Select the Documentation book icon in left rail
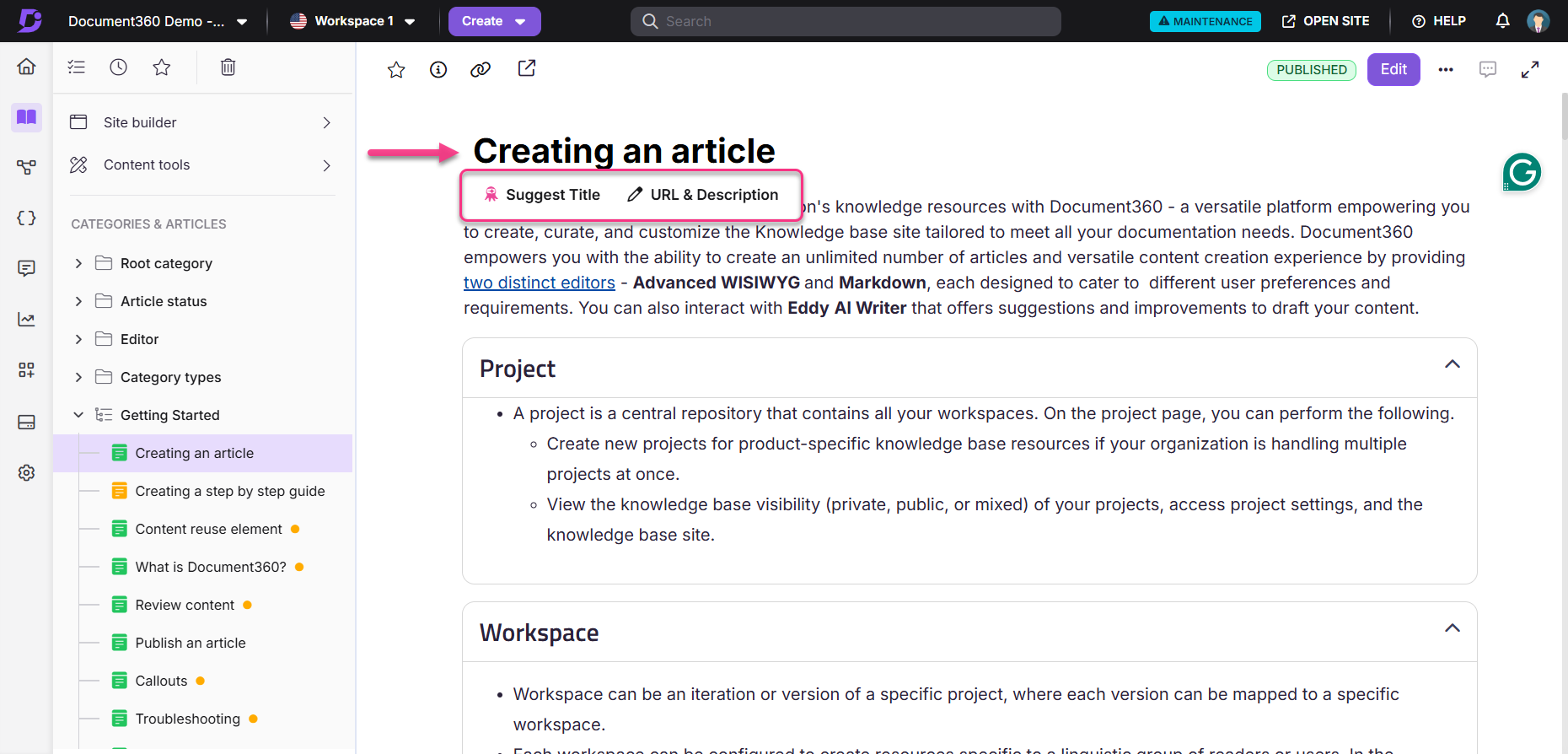The image size is (1568, 754). pos(26,117)
